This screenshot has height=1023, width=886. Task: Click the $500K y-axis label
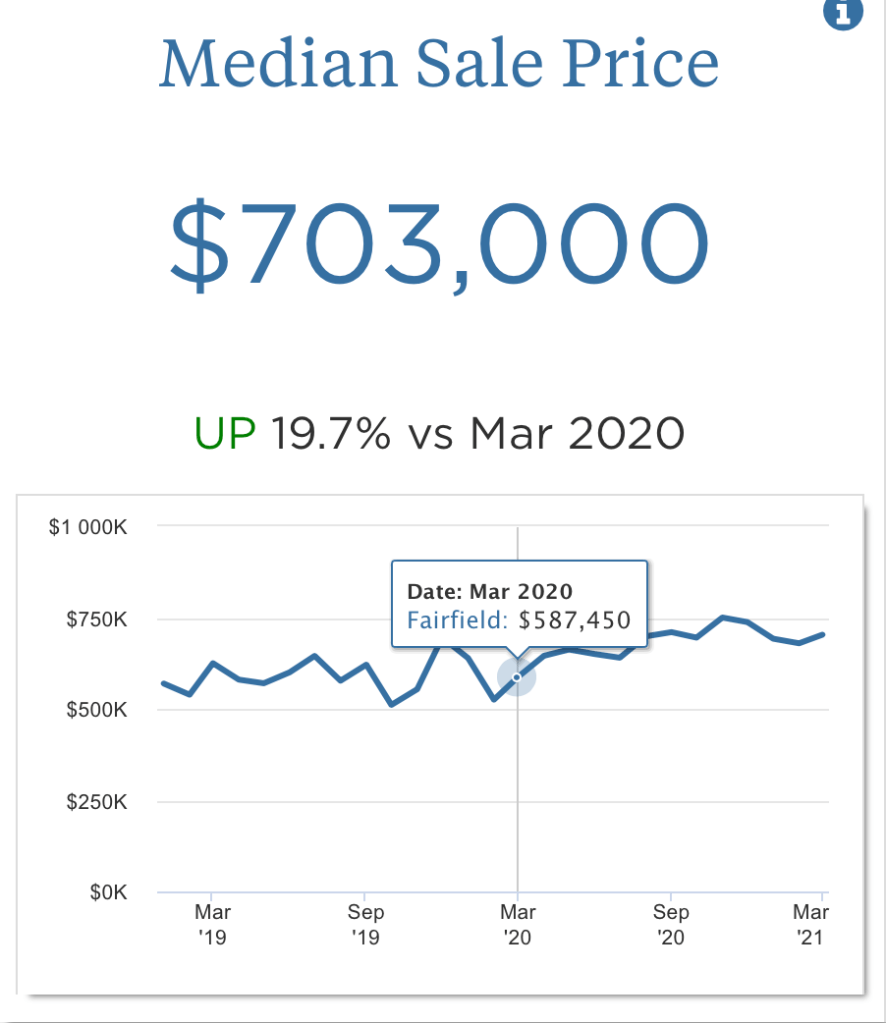point(97,711)
